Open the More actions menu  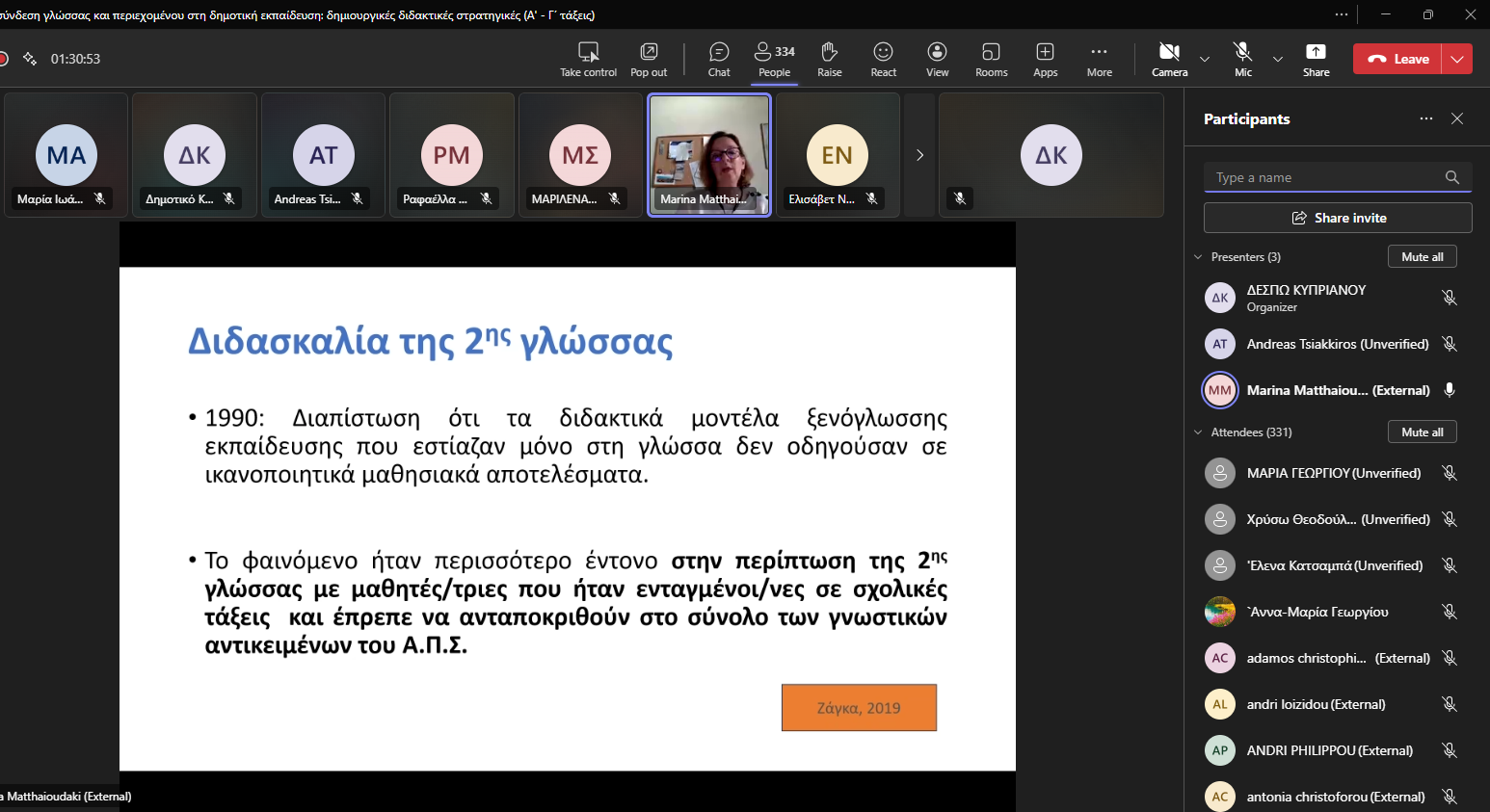click(1099, 59)
